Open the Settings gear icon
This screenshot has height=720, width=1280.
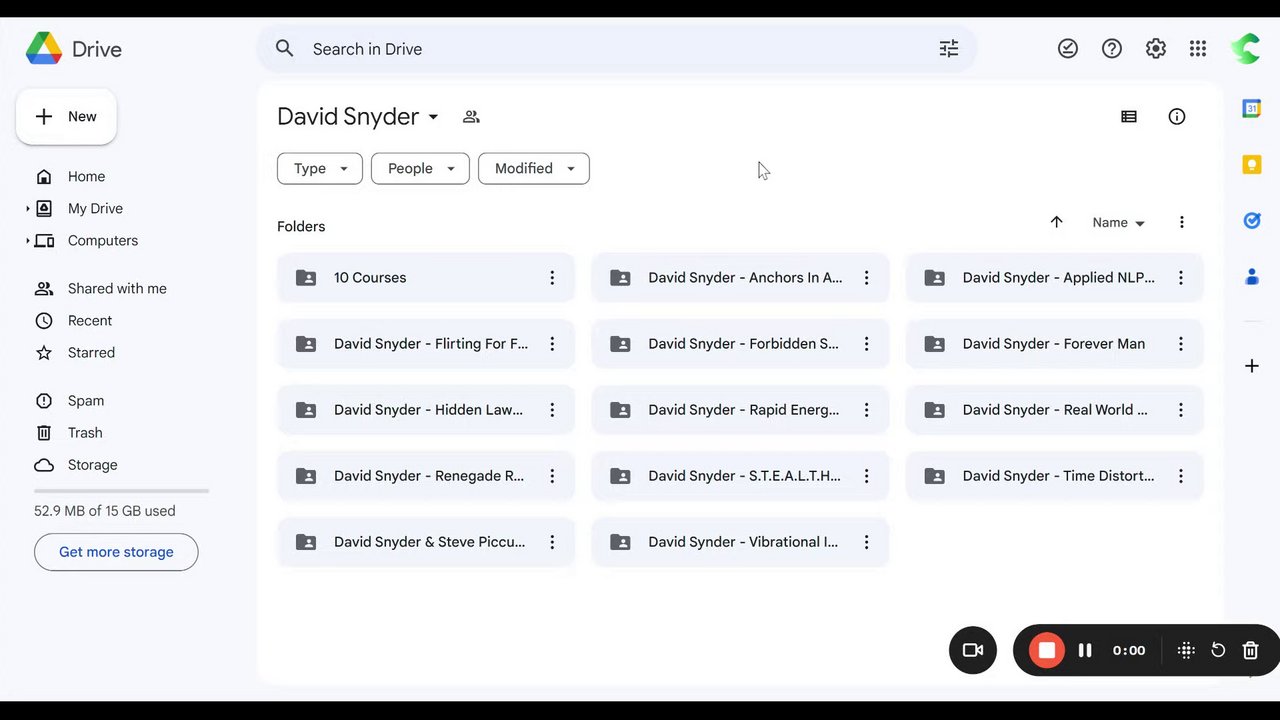tap(1156, 49)
